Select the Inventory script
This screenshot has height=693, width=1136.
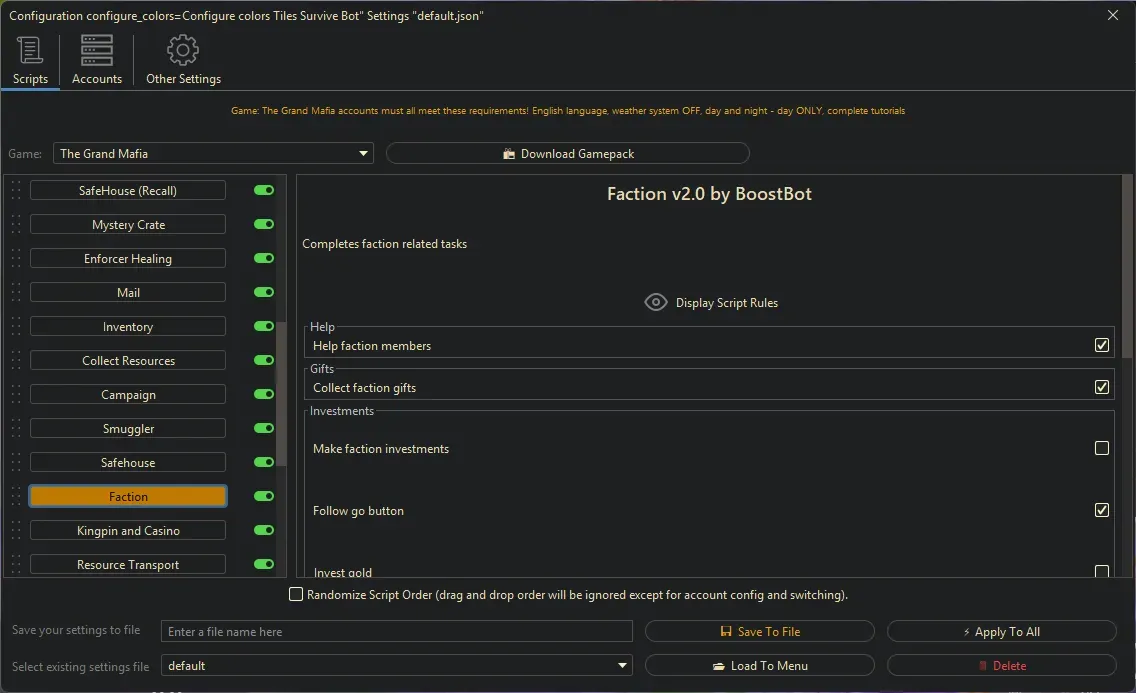(128, 327)
